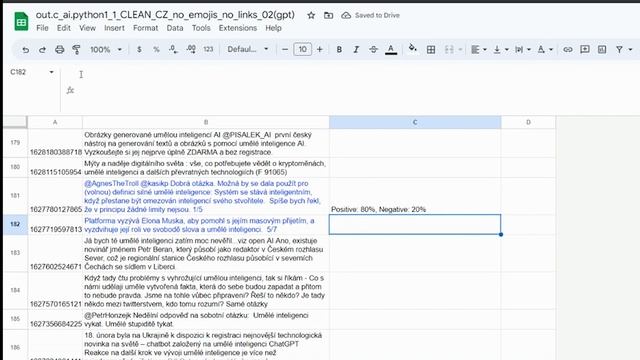Click cell 'Positive: 80%, Negative: 20%'
This screenshot has height=360, width=640.
point(415,196)
